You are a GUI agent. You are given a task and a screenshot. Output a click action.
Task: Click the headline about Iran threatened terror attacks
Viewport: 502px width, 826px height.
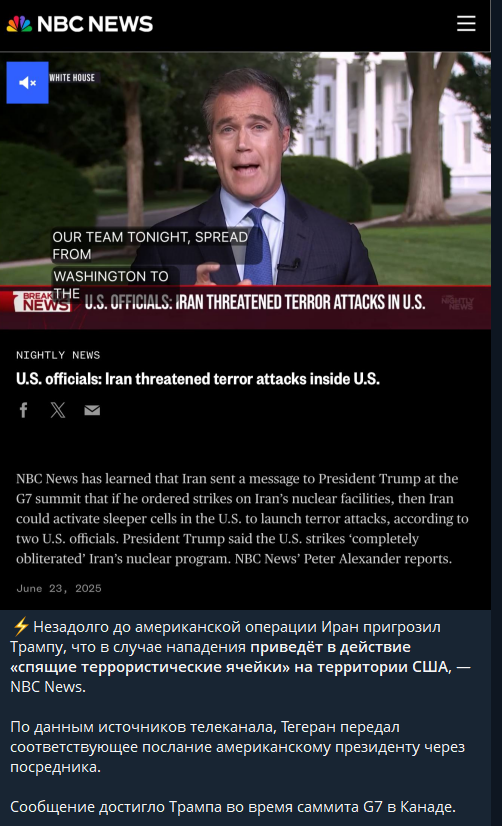tap(198, 379)
